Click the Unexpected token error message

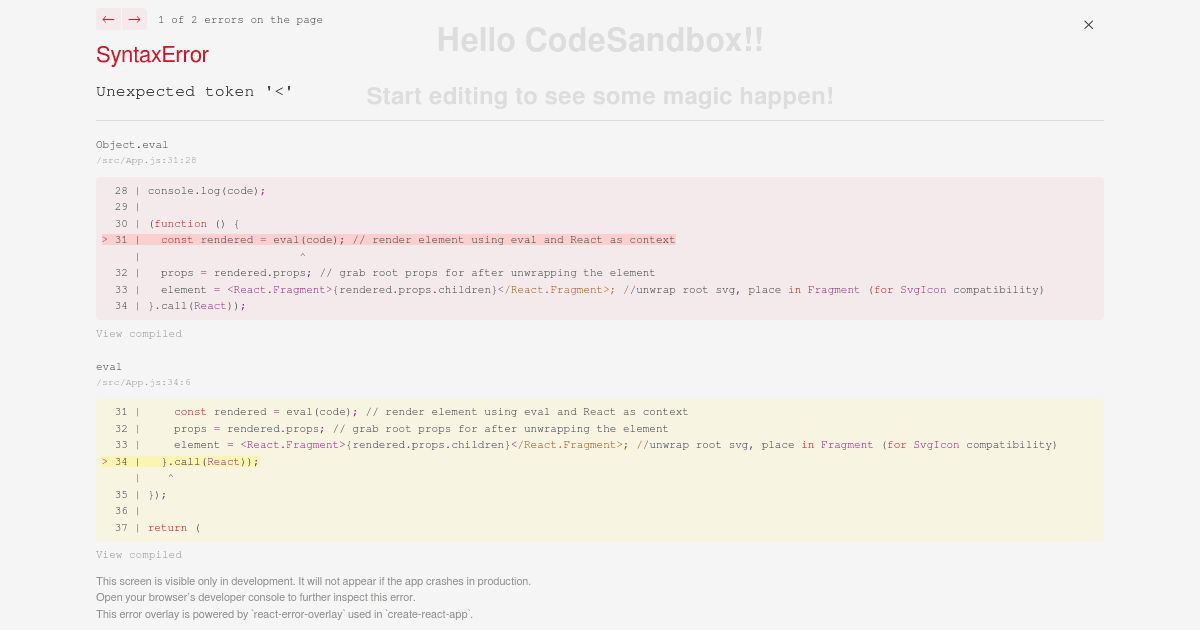pos(193,91)
